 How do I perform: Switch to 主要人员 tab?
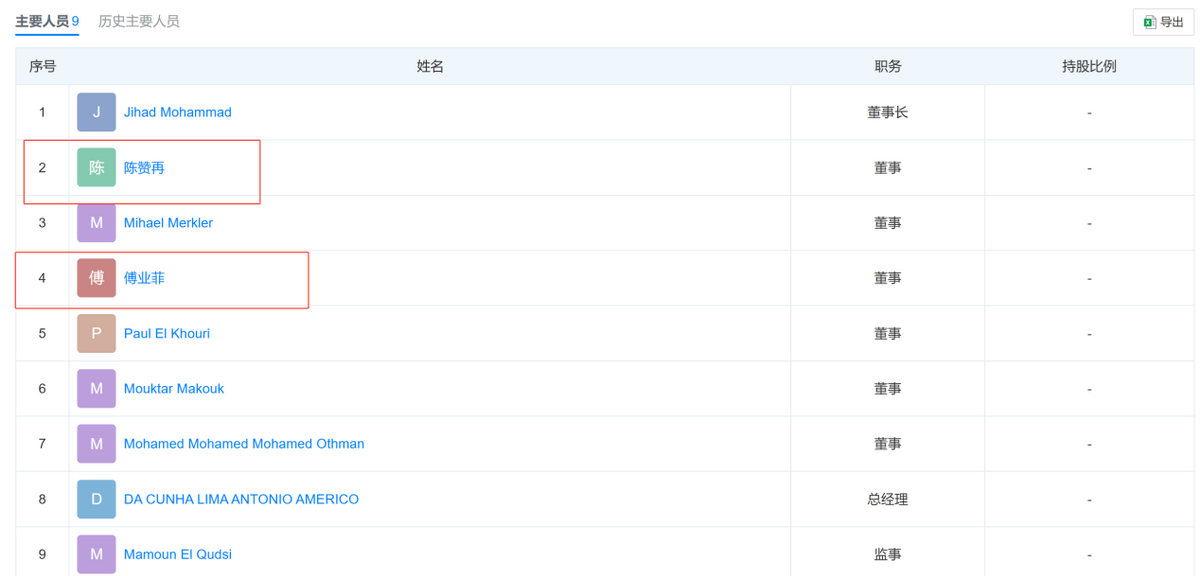coord(47,21)
